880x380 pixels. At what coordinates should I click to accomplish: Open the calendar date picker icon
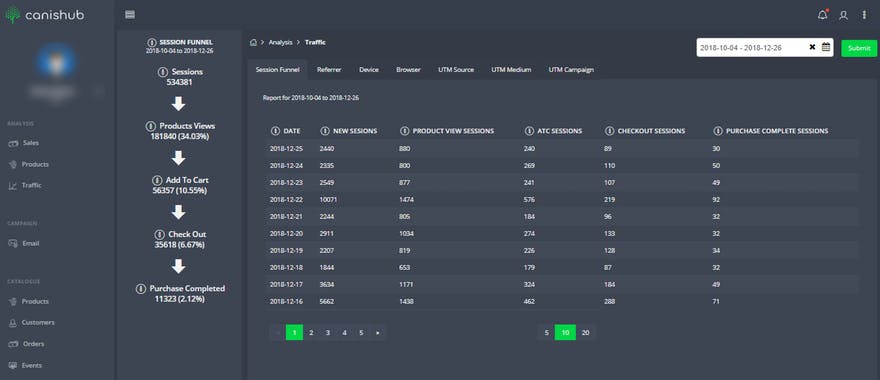(x=826, y=47)
